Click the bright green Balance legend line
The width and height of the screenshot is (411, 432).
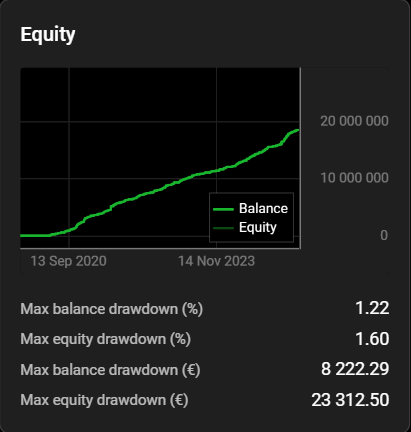point(223,209)
